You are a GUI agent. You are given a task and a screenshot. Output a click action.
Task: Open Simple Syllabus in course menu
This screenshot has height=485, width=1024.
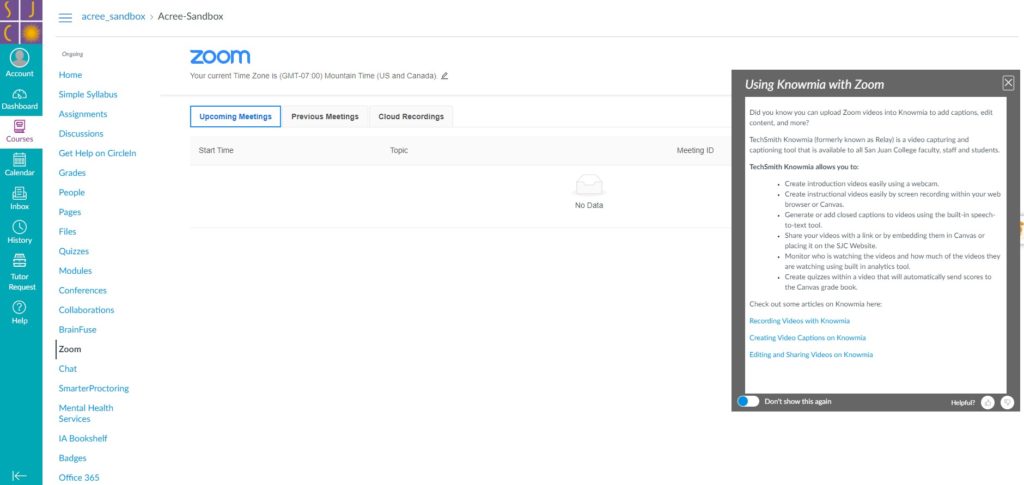pos(88,95)
